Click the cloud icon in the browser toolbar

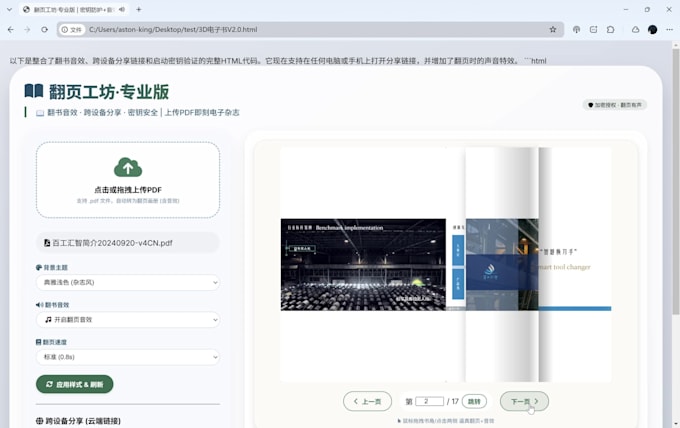[x=635, y=29]
